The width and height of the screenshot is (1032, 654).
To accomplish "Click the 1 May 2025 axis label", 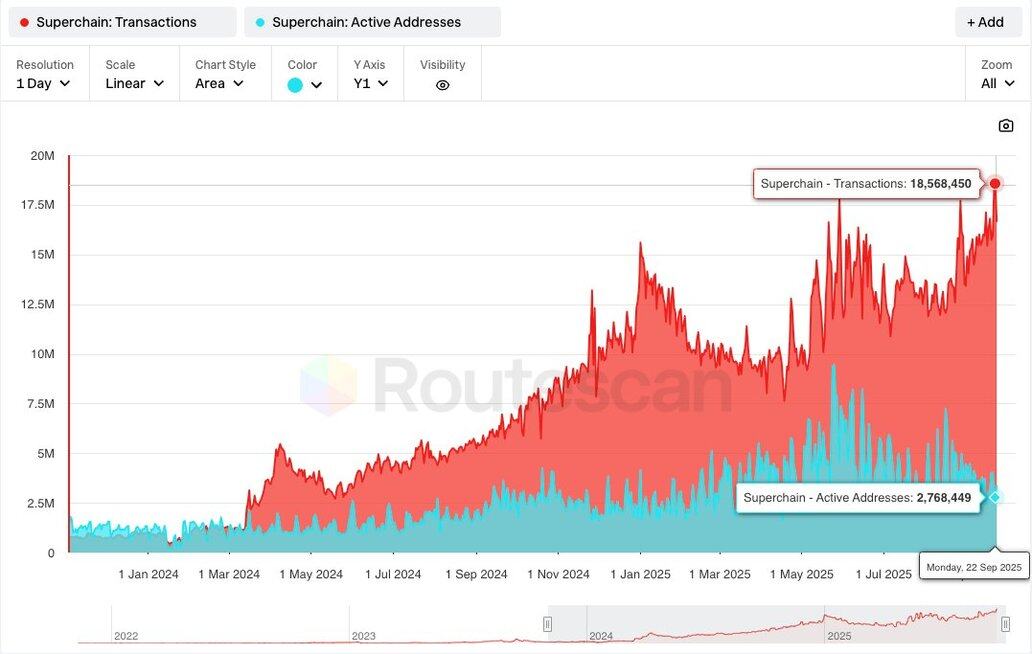I will coord(802,574).
